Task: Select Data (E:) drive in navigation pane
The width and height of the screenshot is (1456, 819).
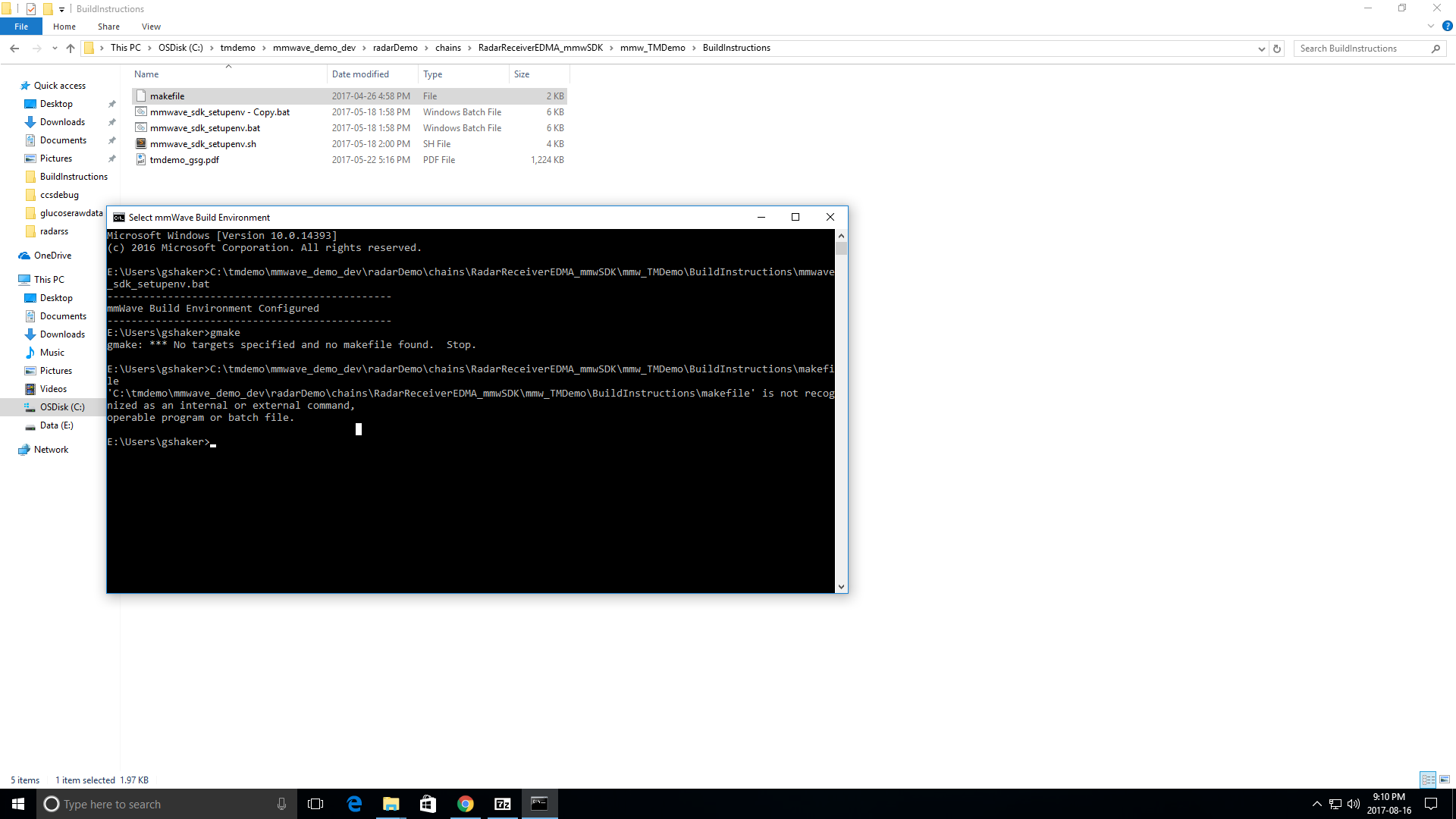Action: (x=56, y=425)
